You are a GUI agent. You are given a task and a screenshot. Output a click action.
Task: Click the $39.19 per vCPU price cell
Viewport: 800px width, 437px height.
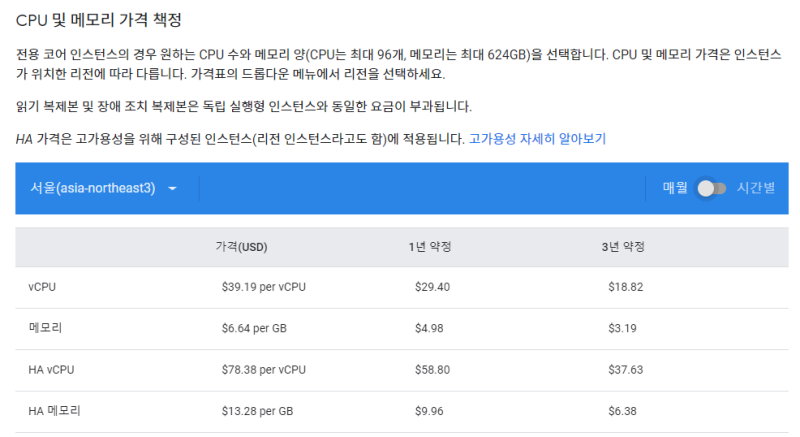263,287
